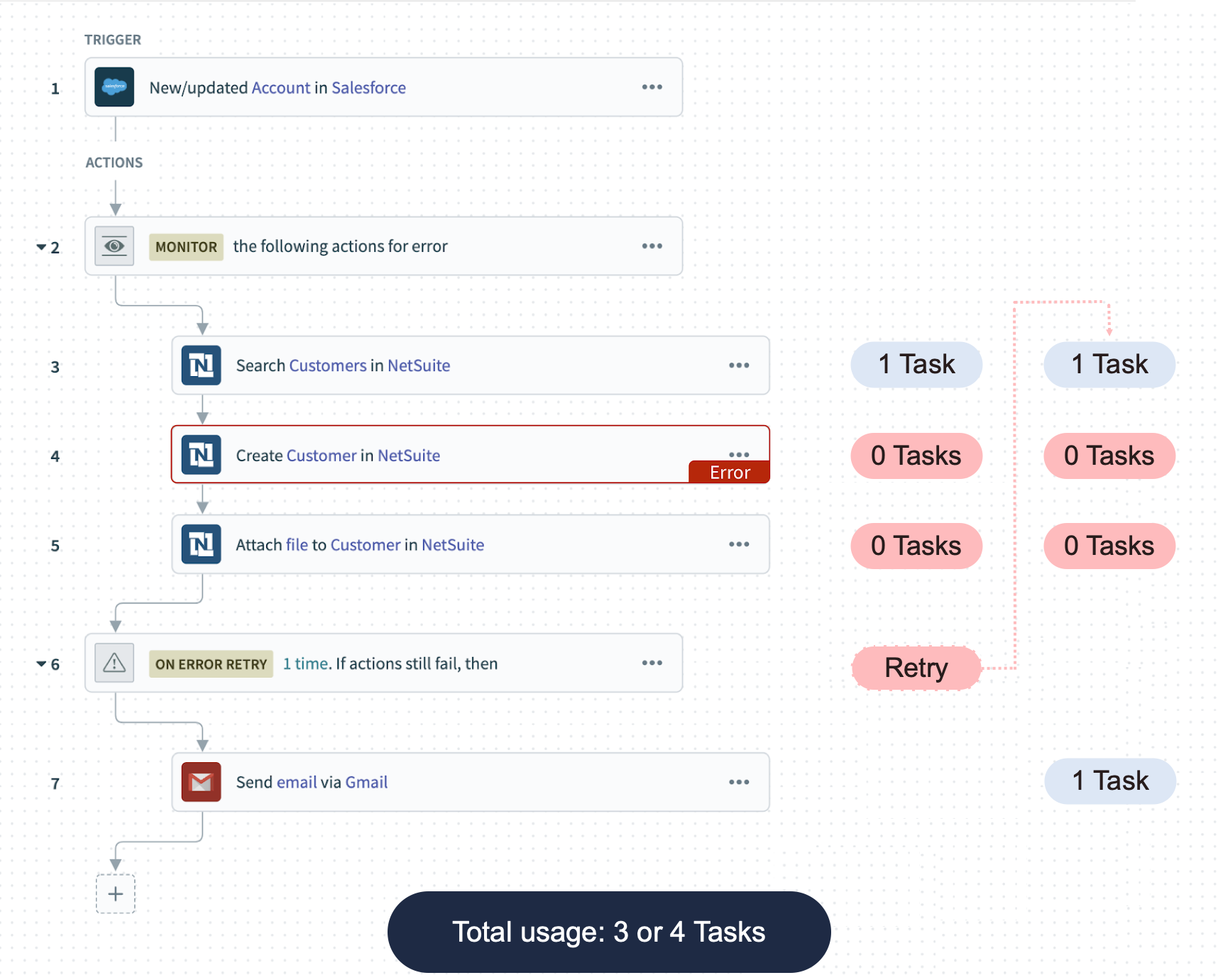Click the ON ERROR RETRY label tag
Image resolution: width=1218 pixels, height=980 pixels.
click(x=211, y=664)
